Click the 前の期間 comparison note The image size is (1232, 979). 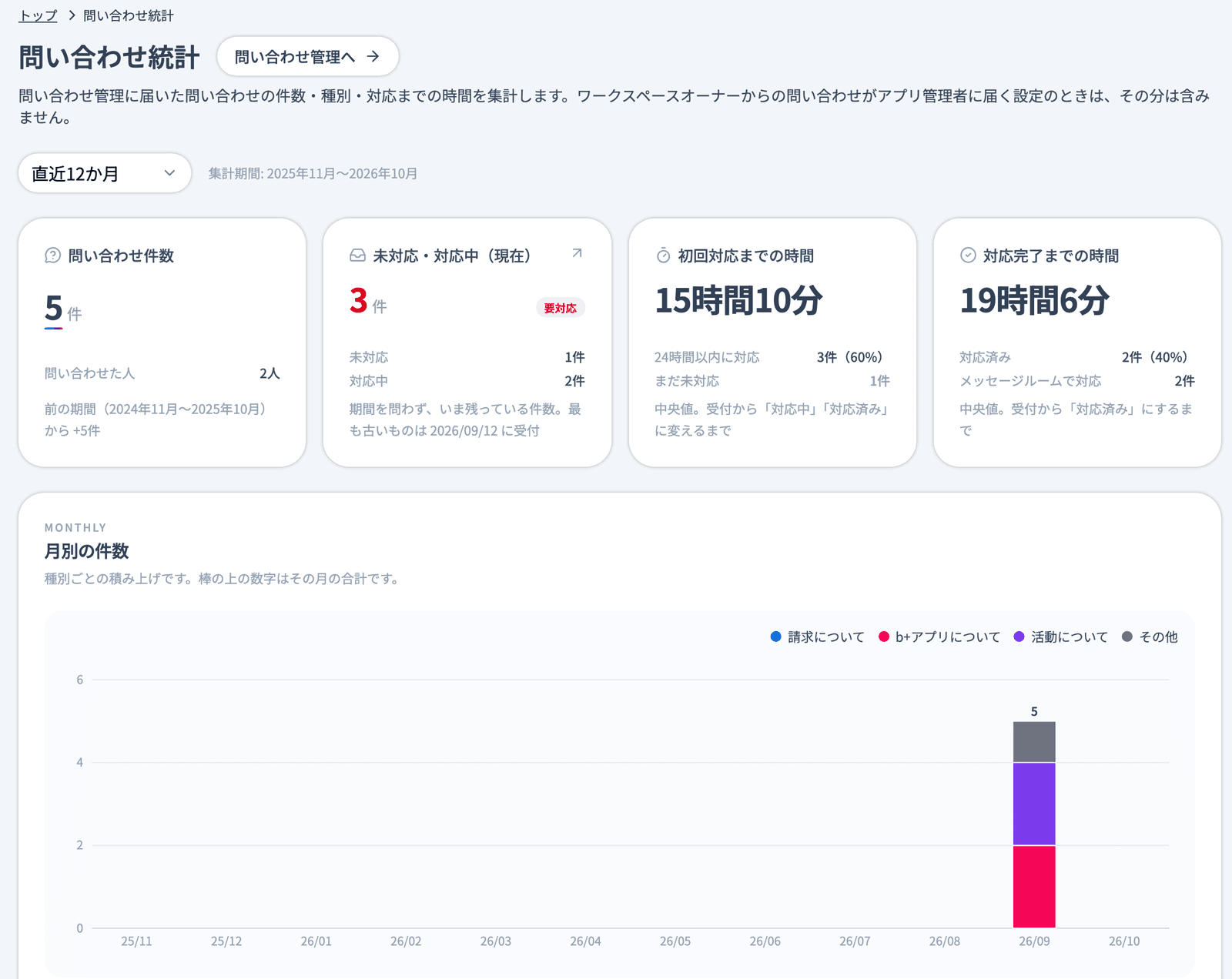point(156,419)
